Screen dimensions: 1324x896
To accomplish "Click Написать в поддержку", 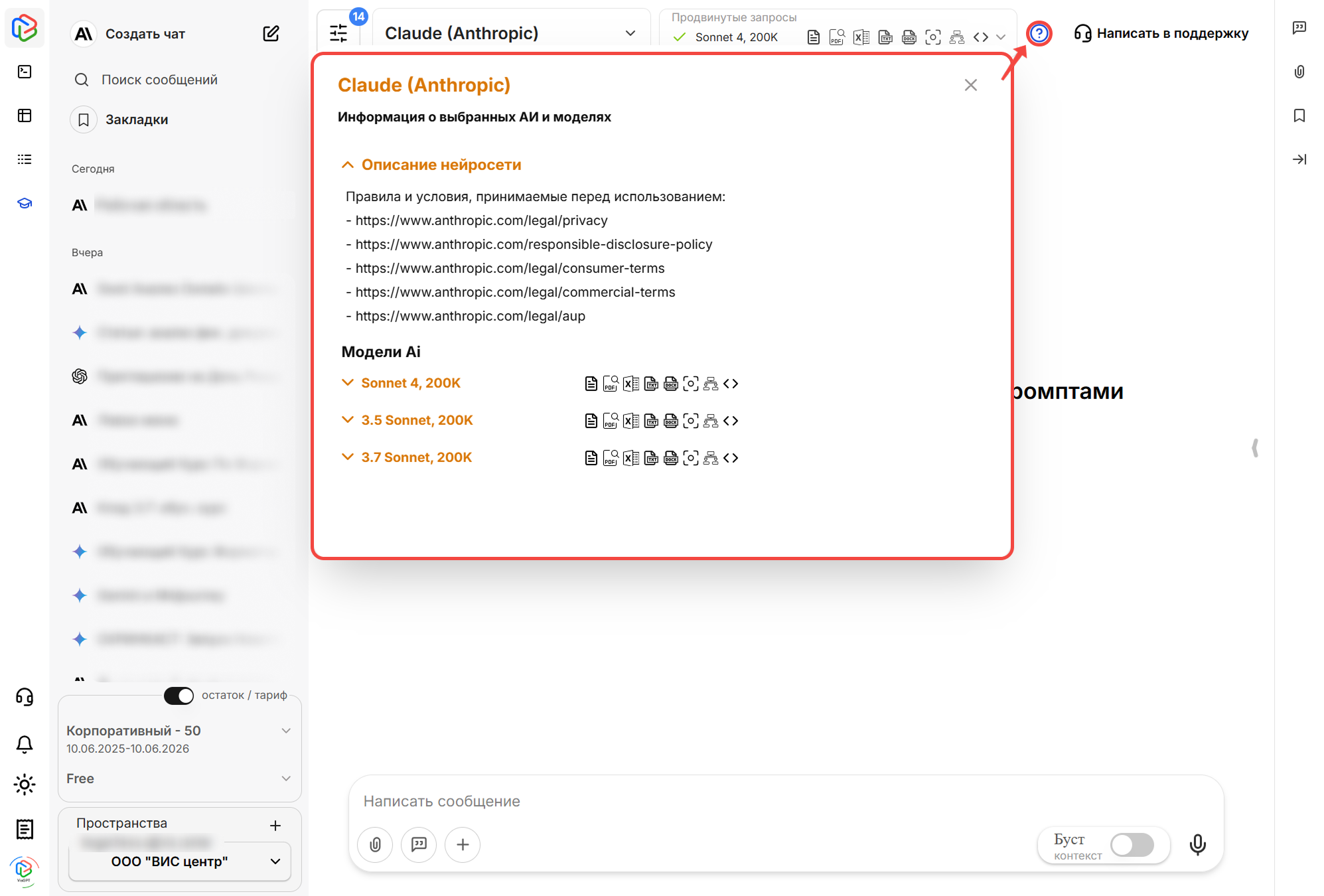I will [x=1161, y=33].
